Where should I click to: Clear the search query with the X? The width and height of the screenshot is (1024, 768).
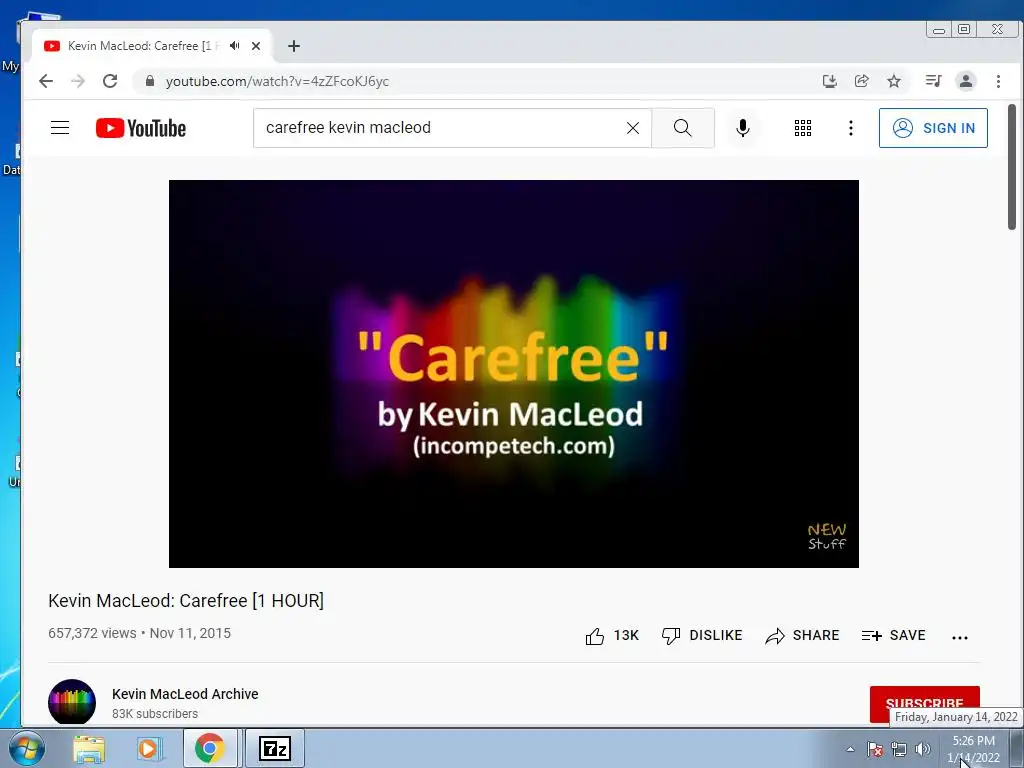[633, 128]
